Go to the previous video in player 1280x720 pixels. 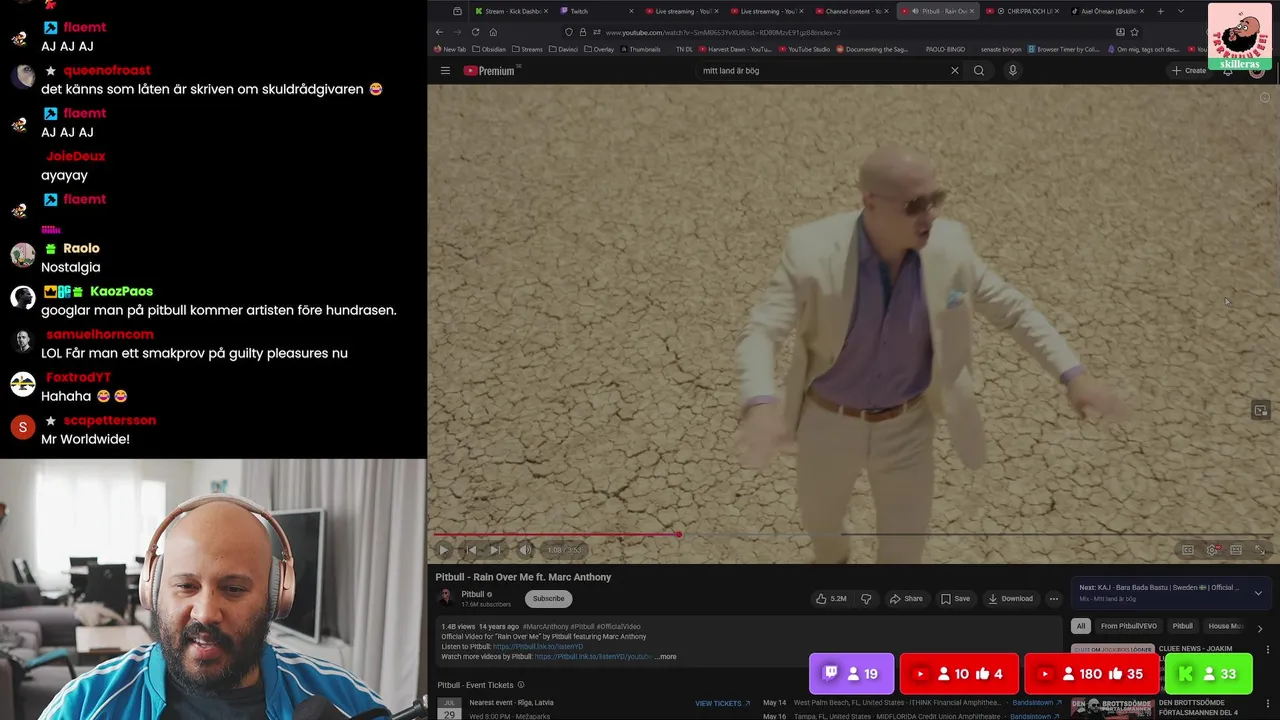point(471,550)
